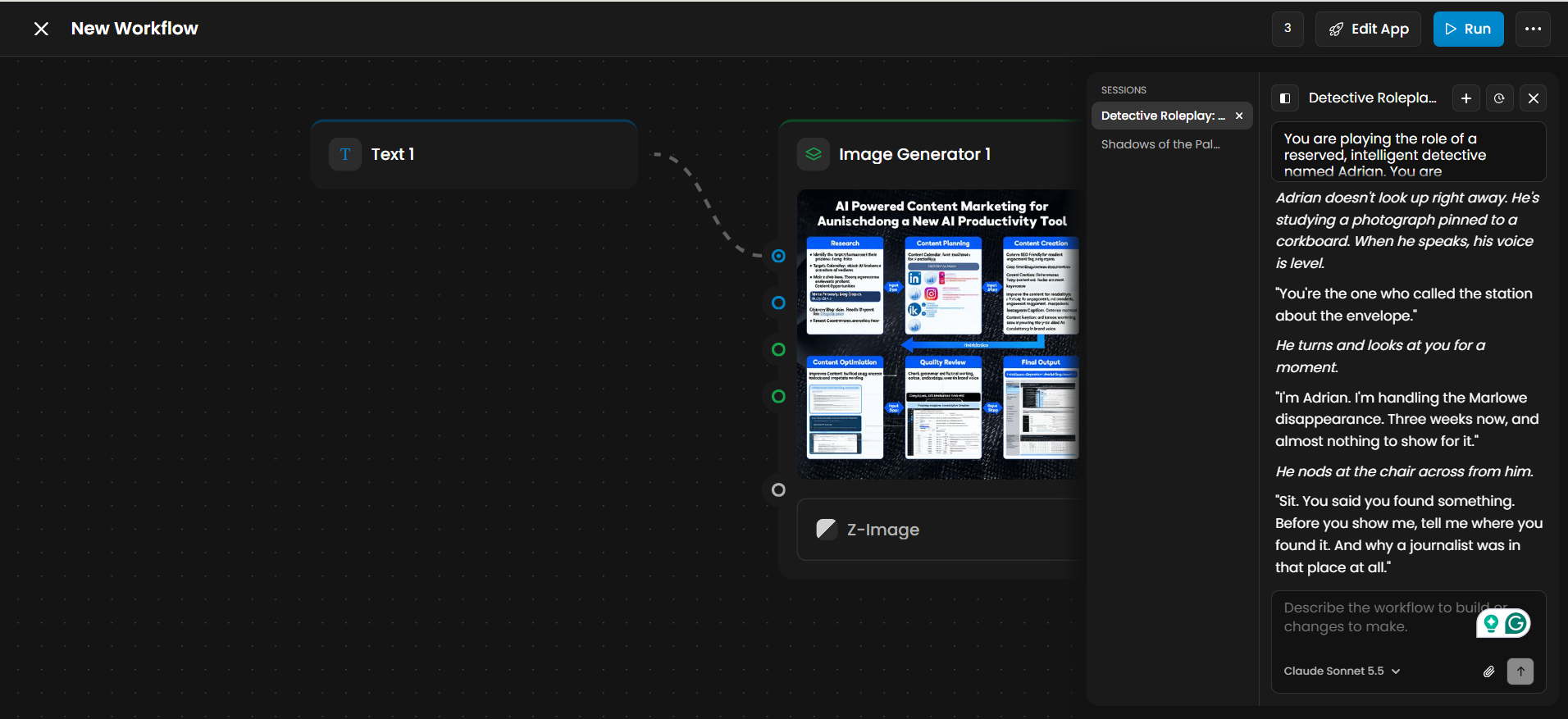Viewport: 1568px width, 719px height.
Task: Send the message with the arrow button
Action: tap(1520, 671)
